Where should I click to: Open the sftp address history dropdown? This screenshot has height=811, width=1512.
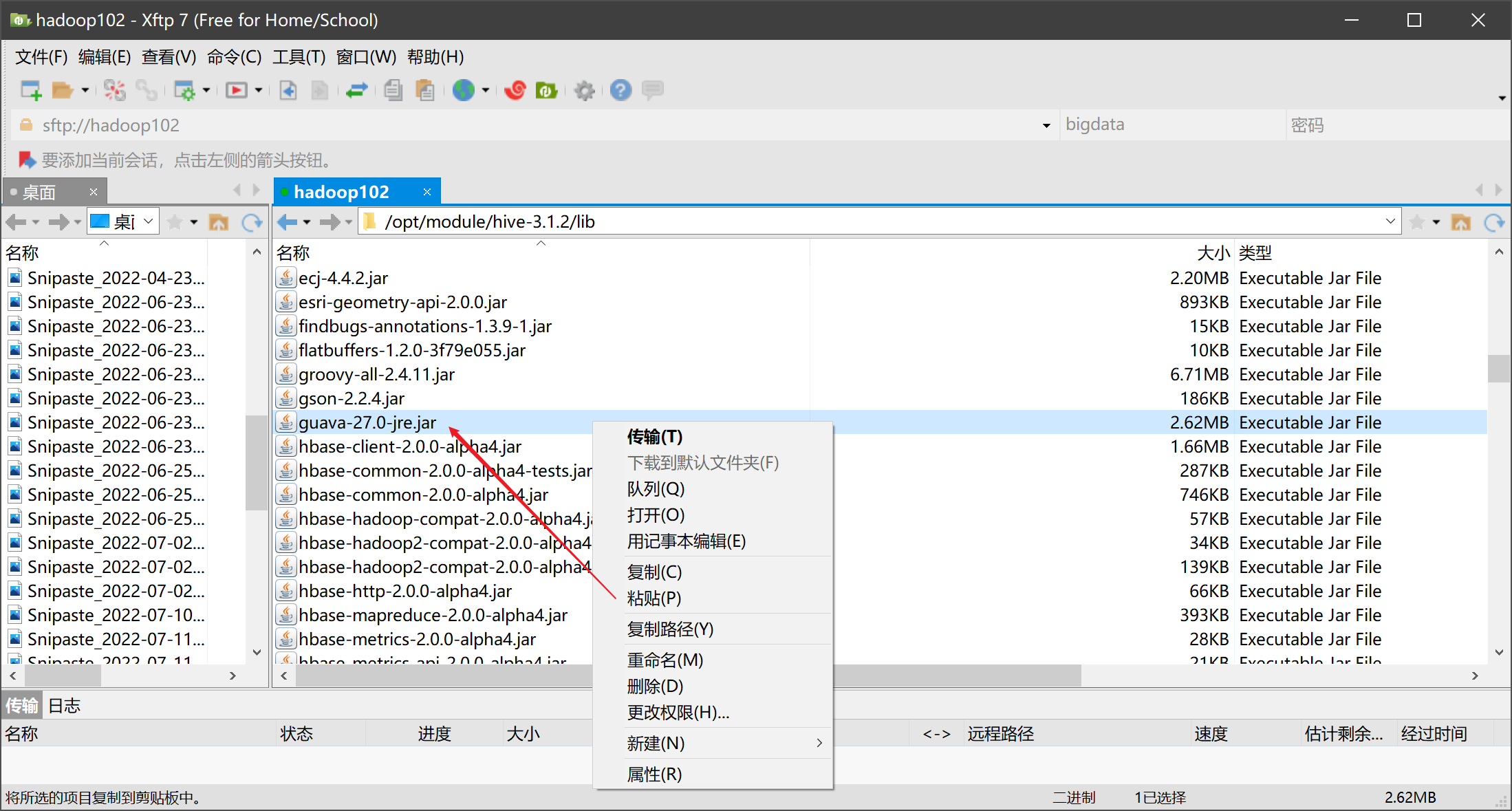(1046, 125)
